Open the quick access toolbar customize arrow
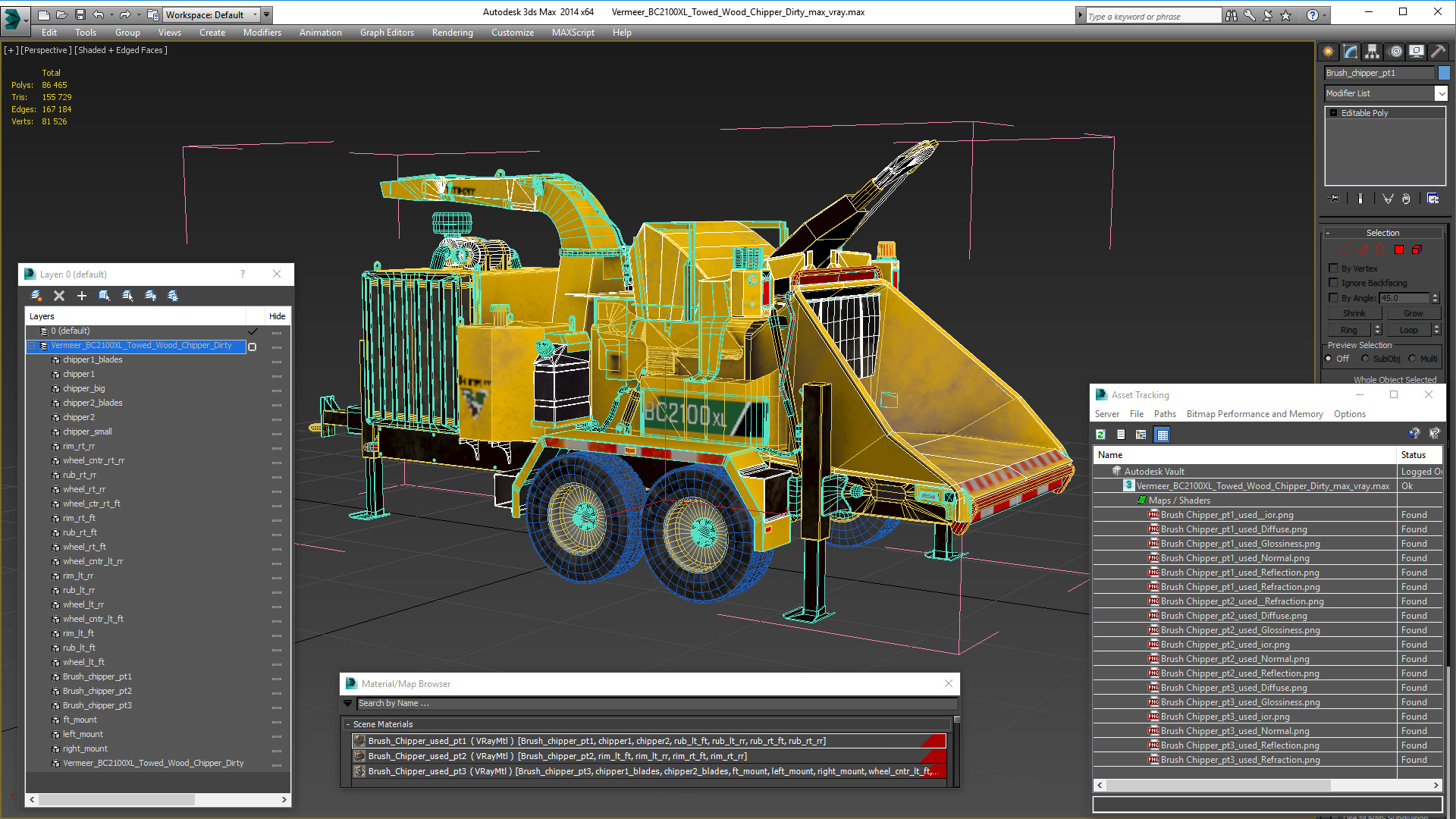 tap(267, 14)
